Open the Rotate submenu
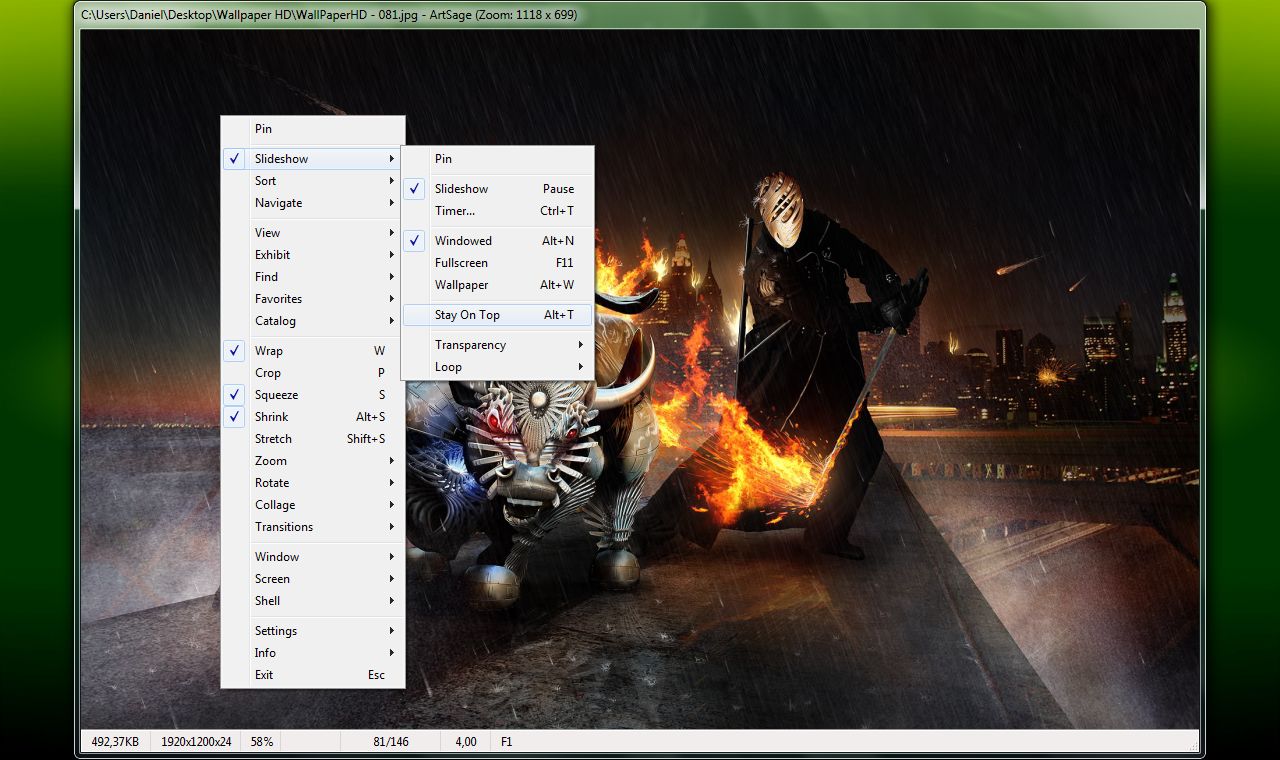The width and height of the screenshot is (1280, 760). tap(313, 483)
